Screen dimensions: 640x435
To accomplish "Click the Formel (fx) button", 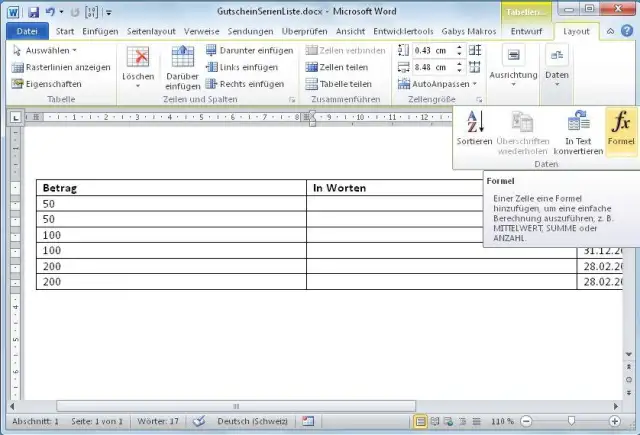I will click(620, 127).
